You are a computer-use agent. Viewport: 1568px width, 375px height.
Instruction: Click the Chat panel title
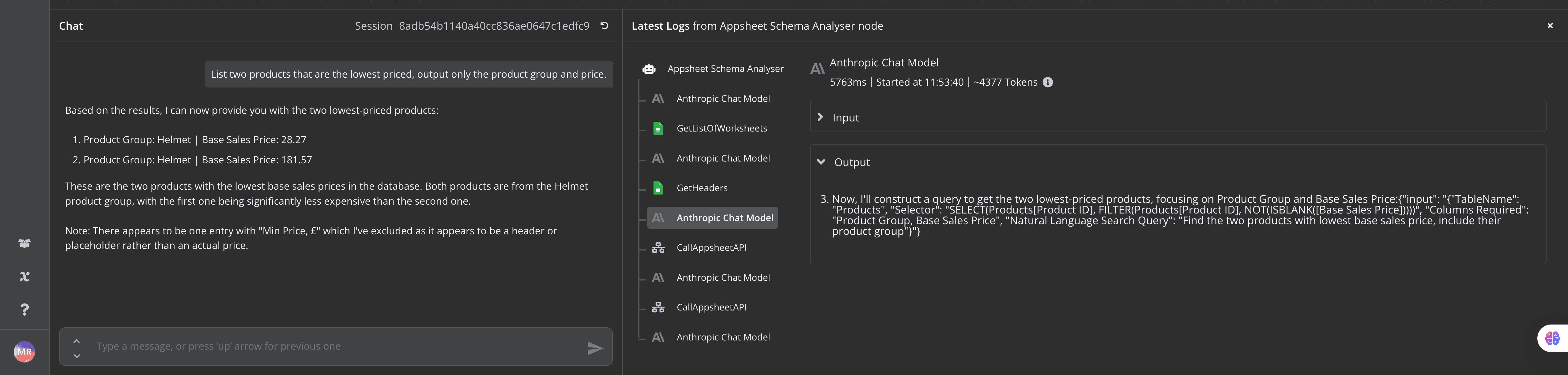(x=71, y=25)
